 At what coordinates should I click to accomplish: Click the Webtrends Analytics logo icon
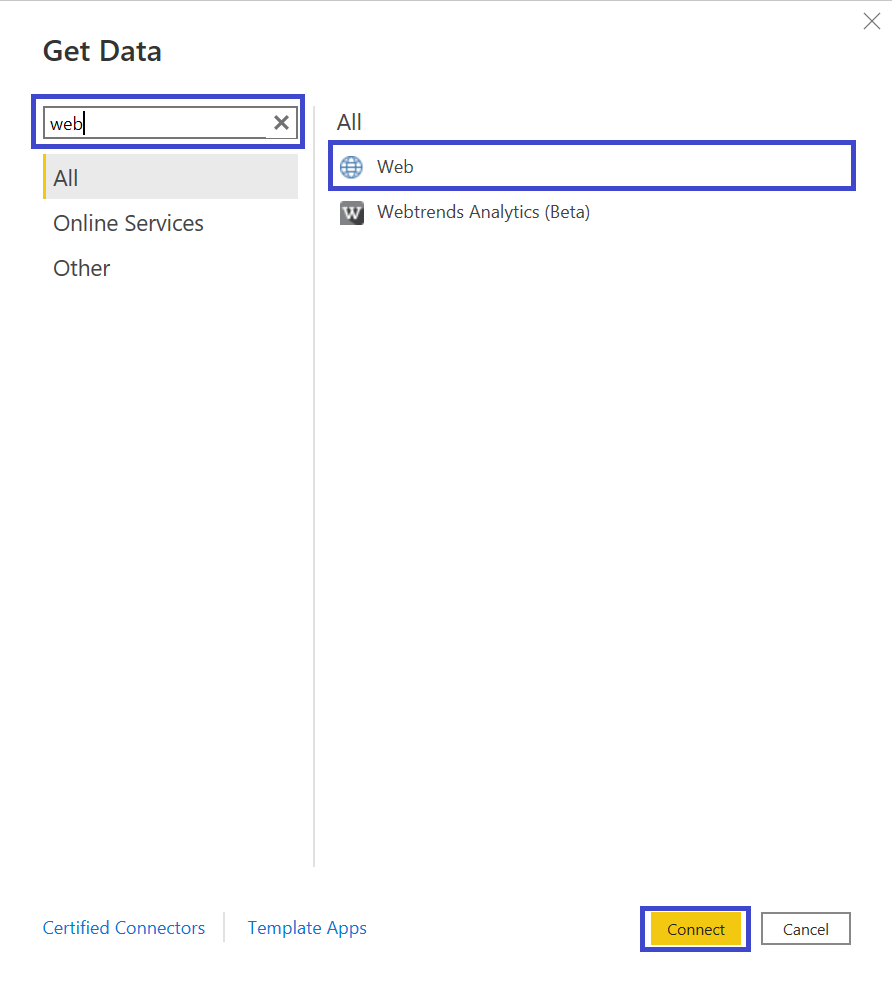click(351, 212)
